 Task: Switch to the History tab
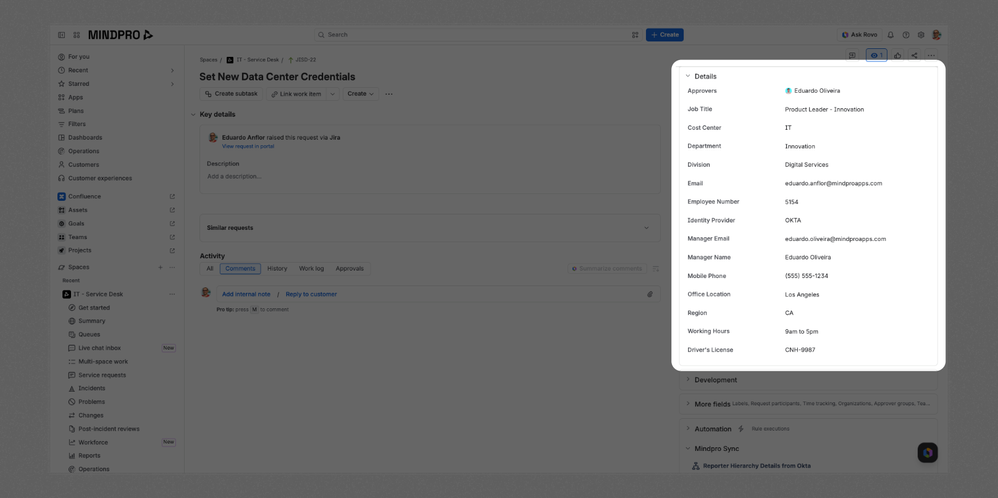tap(277, 269)
